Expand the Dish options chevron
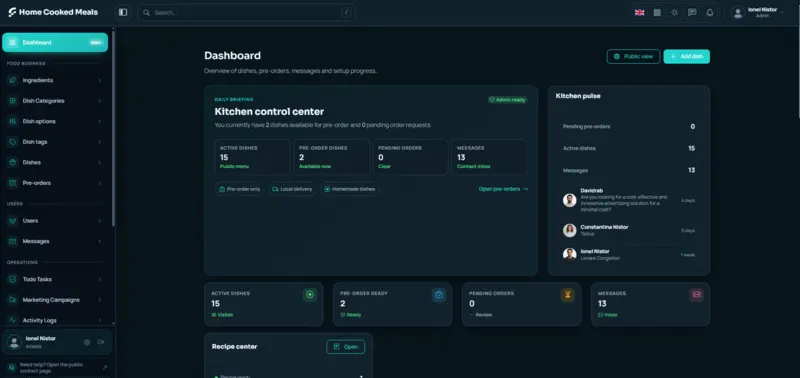 (99, 121)
